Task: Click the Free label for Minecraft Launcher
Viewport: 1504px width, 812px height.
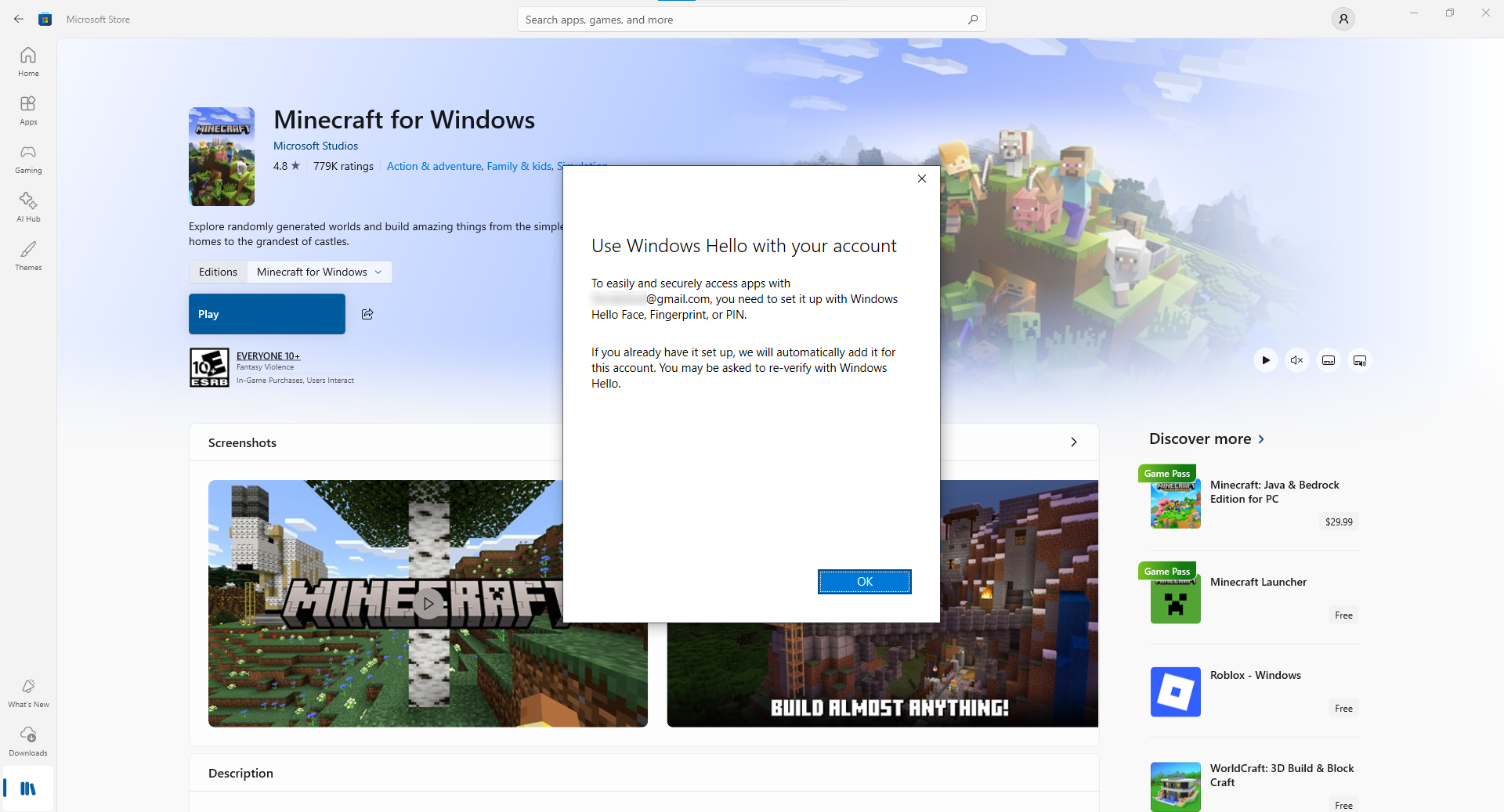Action: pyautogui.click(x=1343, y=615)
